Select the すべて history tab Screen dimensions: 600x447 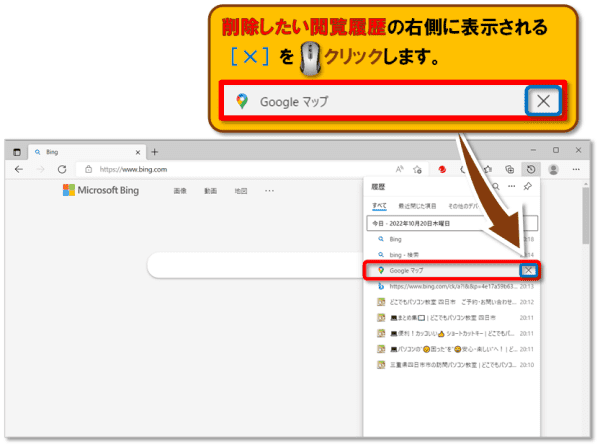379,206
